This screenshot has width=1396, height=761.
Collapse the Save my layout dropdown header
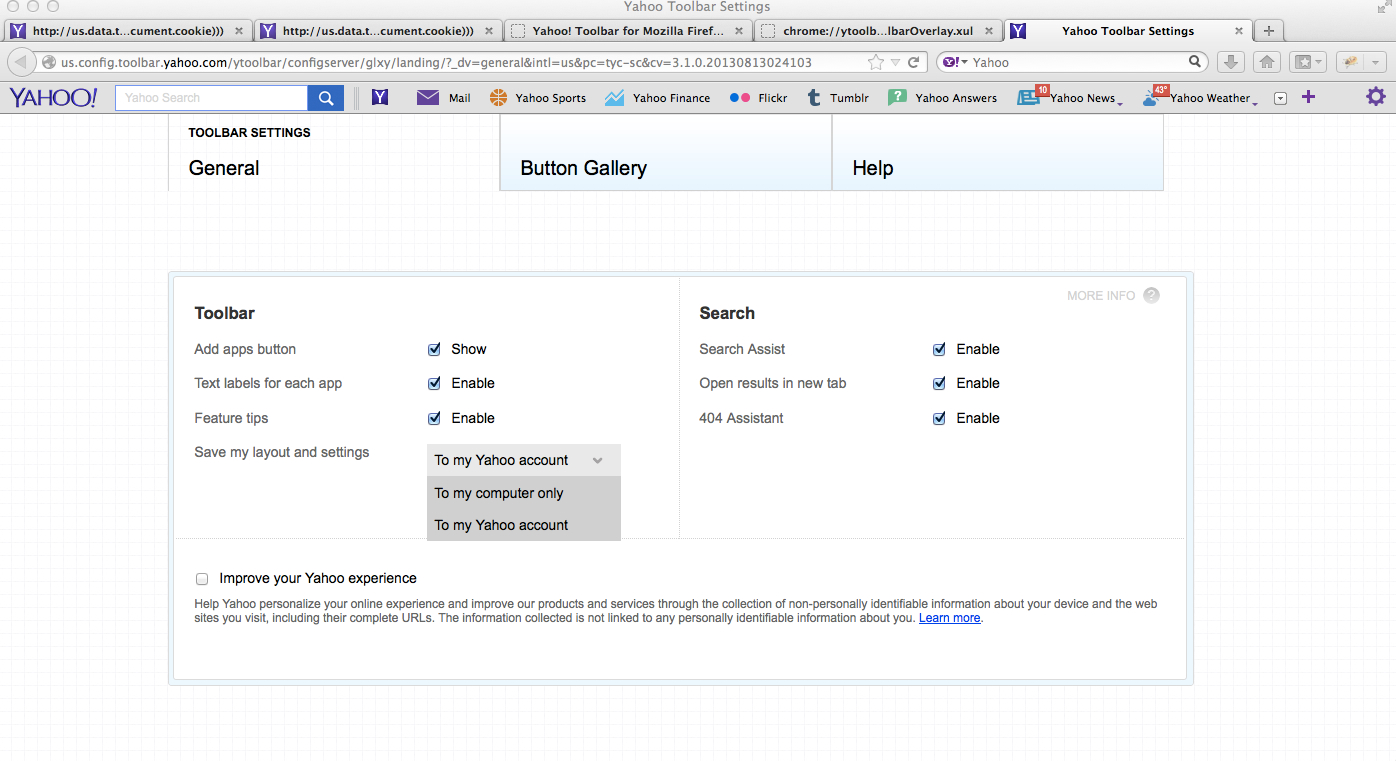click(x=524, y=460)
